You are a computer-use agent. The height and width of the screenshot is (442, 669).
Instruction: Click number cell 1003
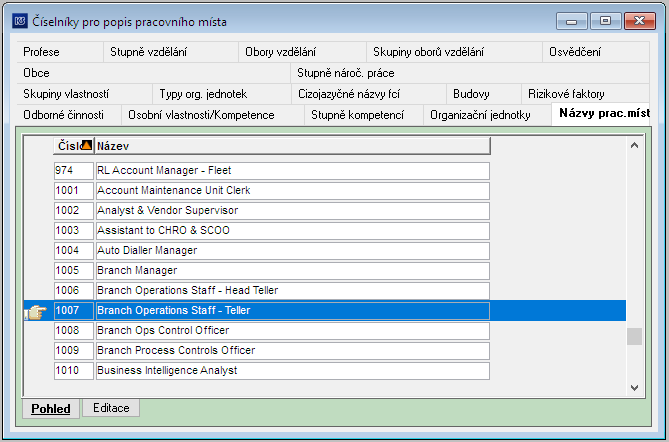click(74, 231)
